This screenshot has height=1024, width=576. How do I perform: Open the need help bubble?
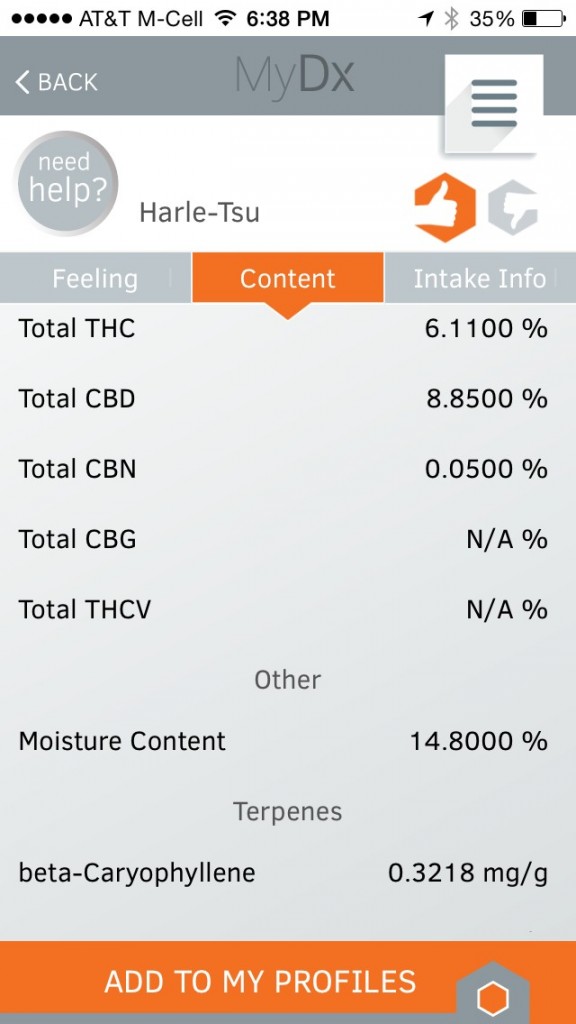(65, 183)
